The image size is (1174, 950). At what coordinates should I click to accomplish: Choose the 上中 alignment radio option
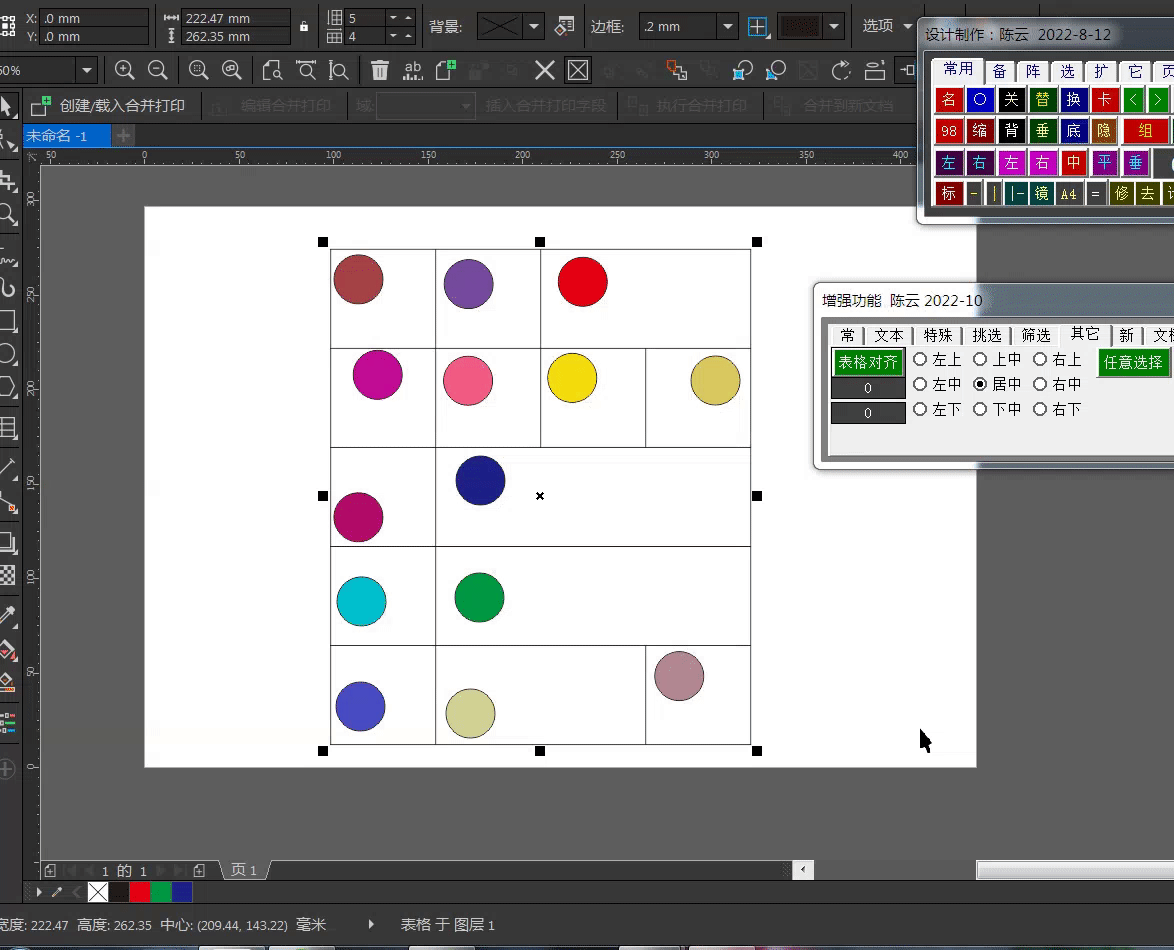[x=980, y=360]
